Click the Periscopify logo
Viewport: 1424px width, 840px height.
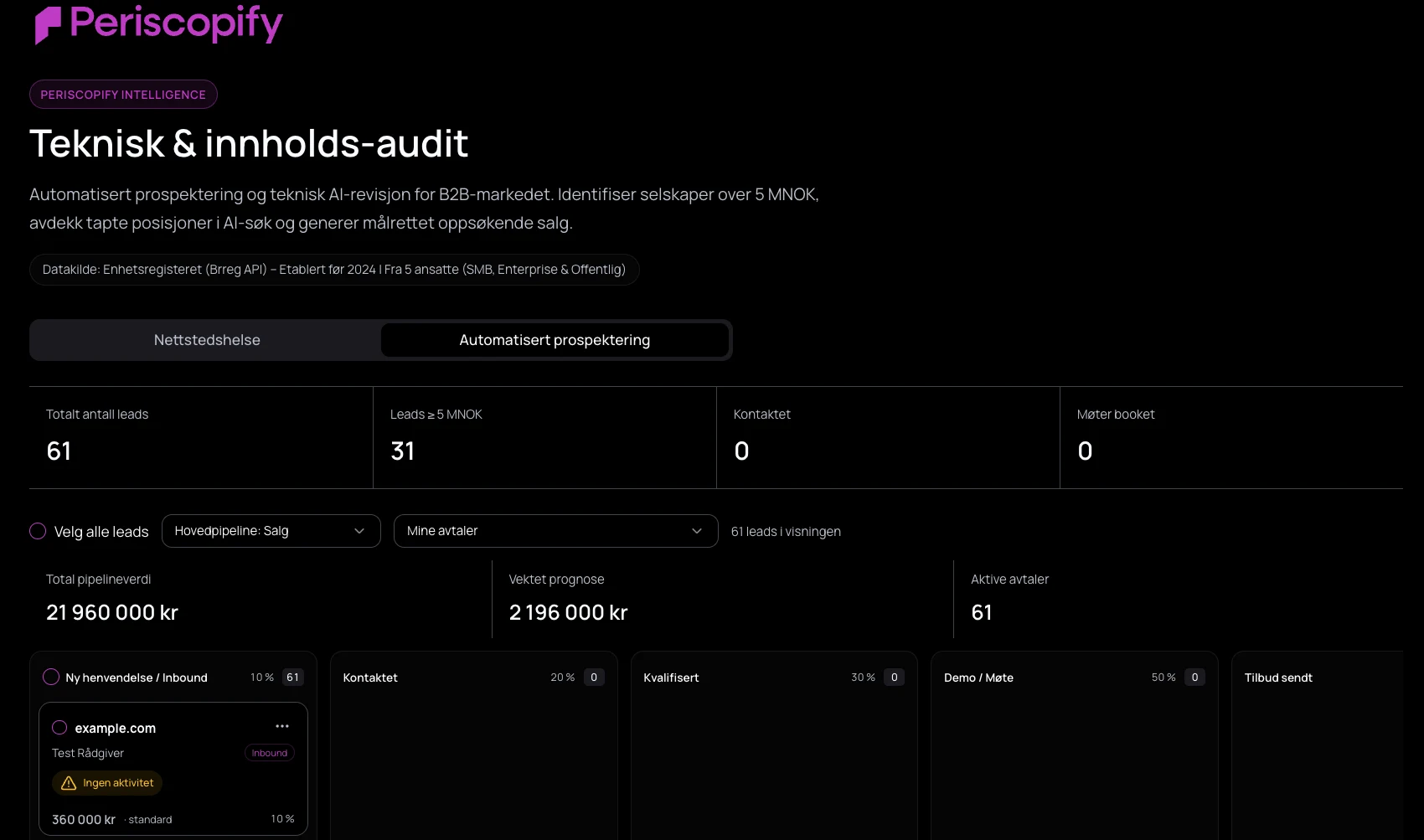pyautogui.click(x=158, y=23)
